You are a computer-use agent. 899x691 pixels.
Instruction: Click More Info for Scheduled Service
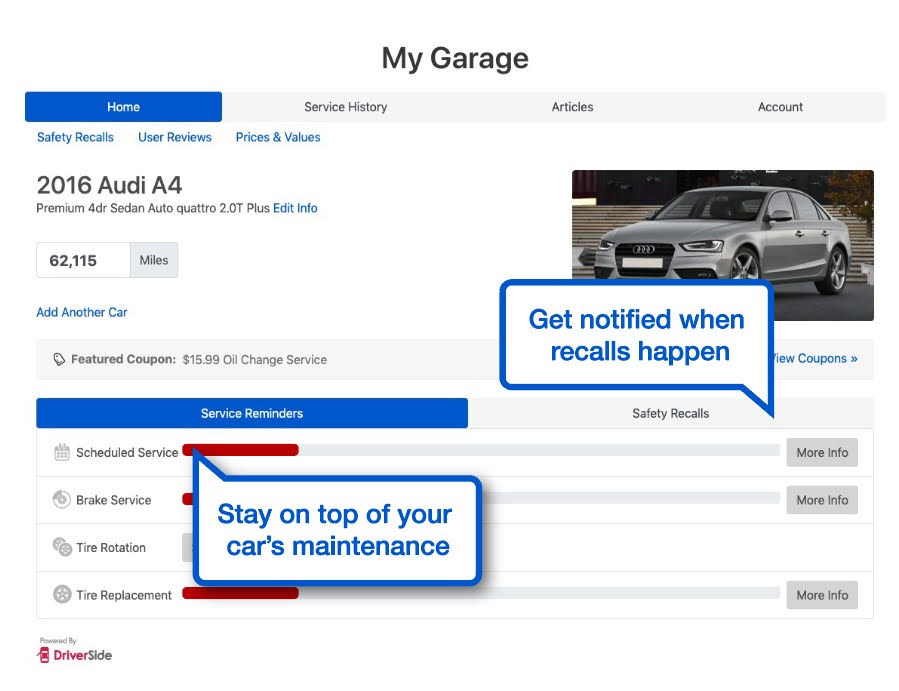point(822,452)
